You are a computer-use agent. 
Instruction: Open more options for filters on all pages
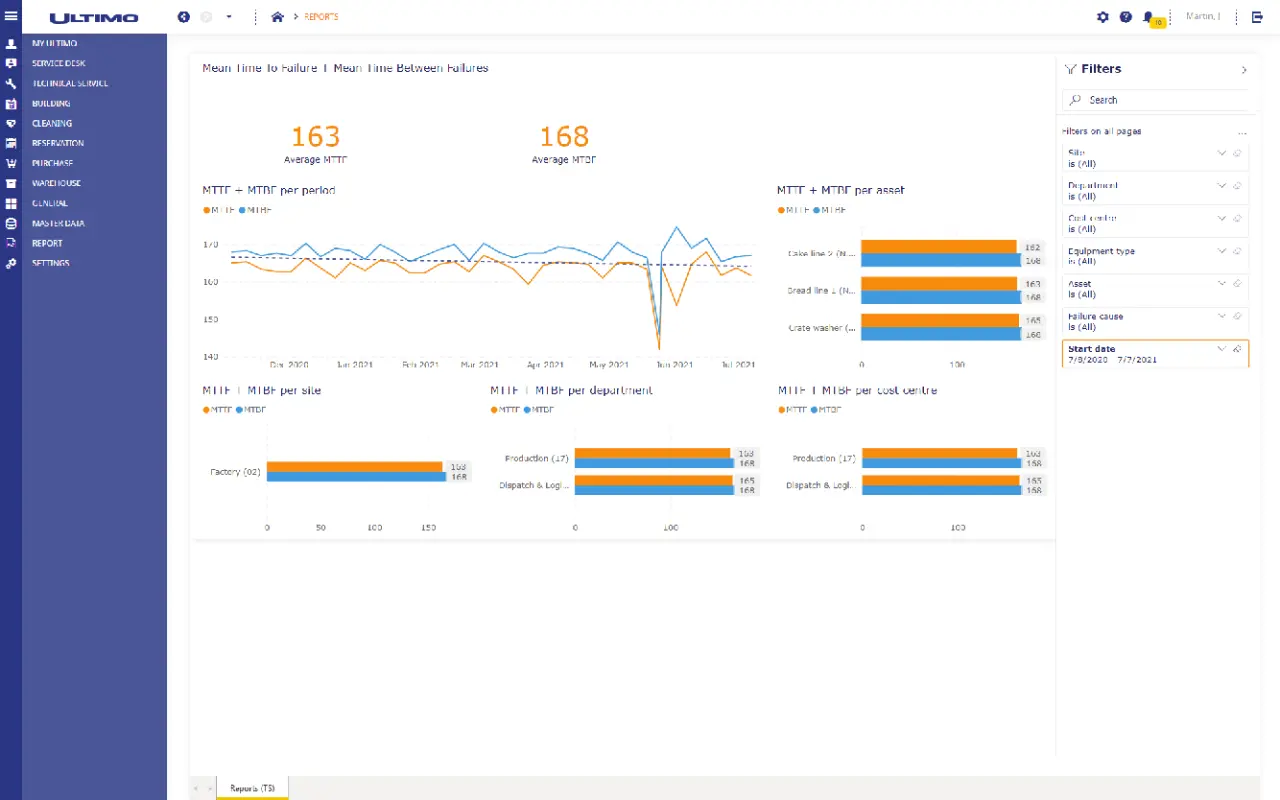[1242, 131]
